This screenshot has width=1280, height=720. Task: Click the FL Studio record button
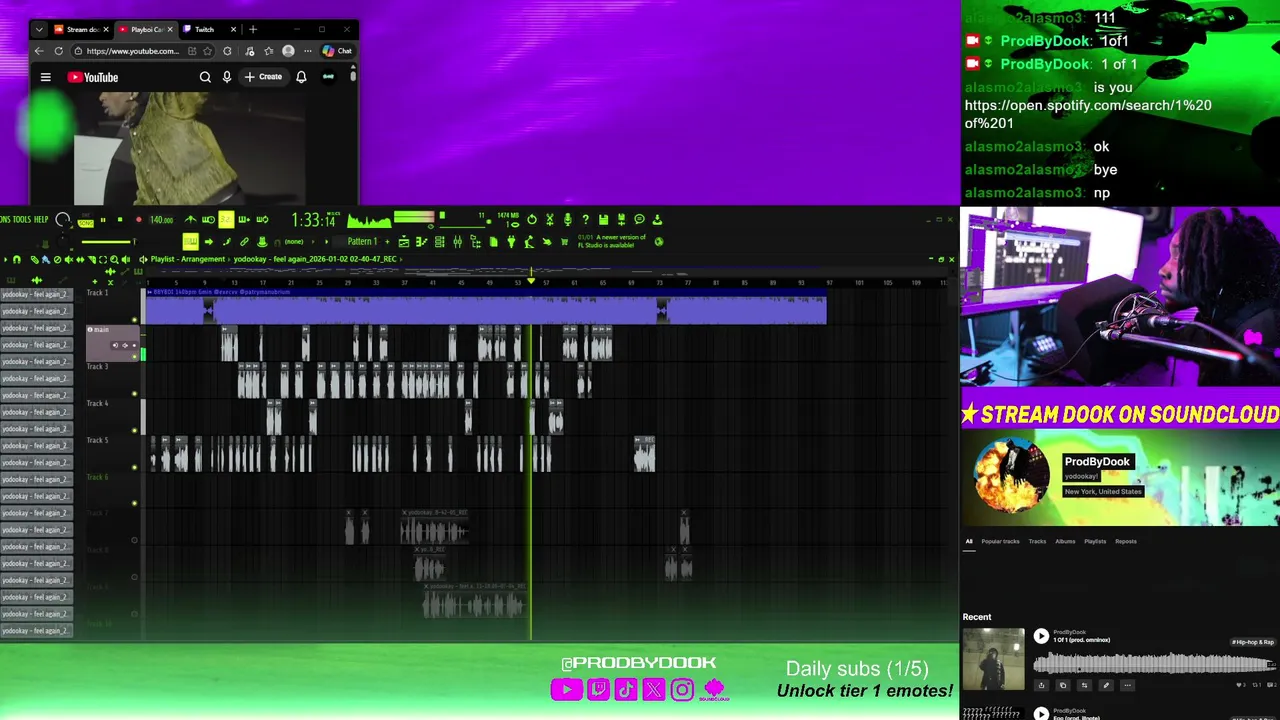click(139, 219)
